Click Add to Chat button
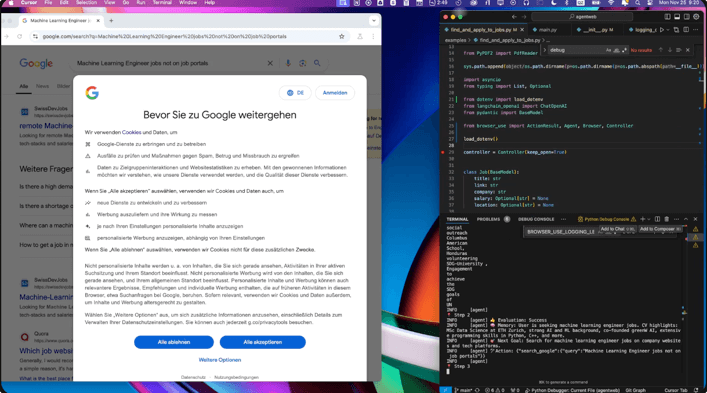707x393 pixels. point(617,229)
